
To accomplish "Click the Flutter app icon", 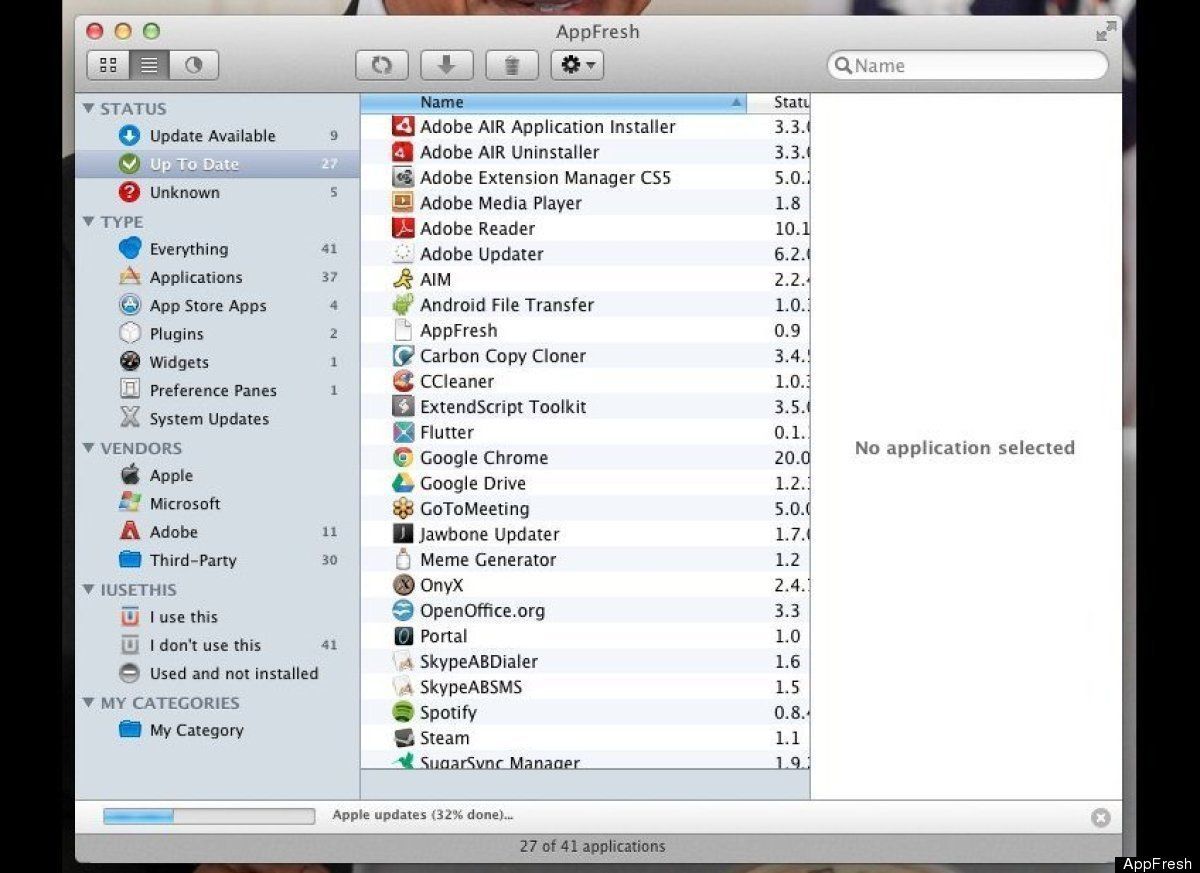I will (403, 432).
